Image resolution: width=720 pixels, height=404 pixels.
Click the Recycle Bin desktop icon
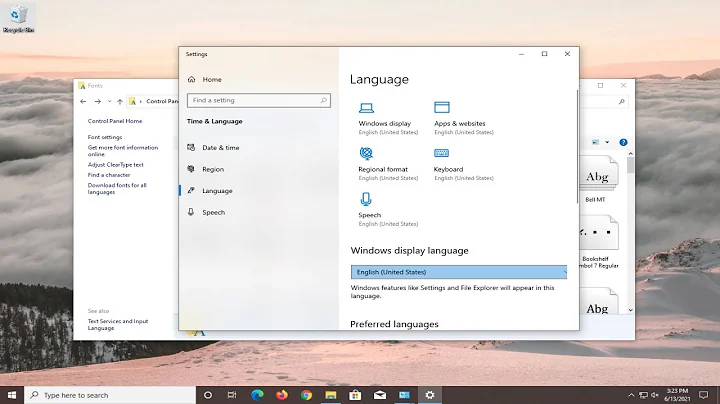point(20,16)
